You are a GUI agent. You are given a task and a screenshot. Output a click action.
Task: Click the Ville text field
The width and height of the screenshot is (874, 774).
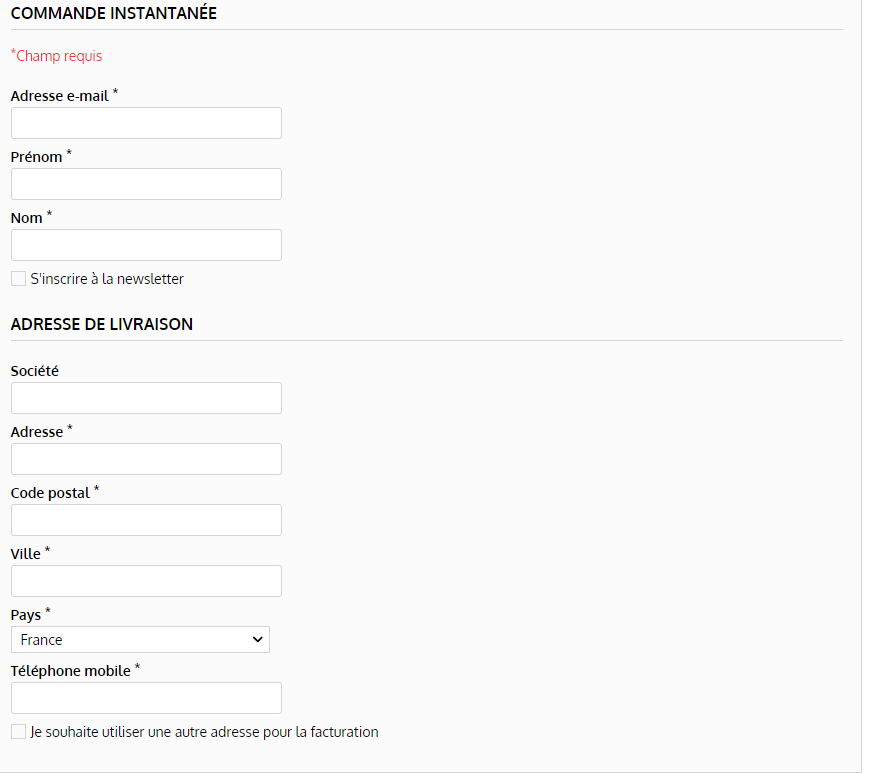pyautogui.click(x=146, y=581)
